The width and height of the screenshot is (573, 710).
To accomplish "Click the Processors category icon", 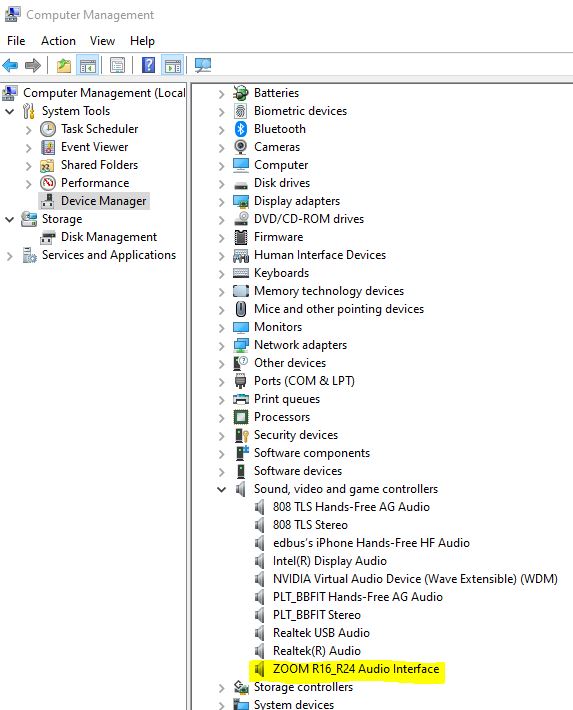I will 241,417.
